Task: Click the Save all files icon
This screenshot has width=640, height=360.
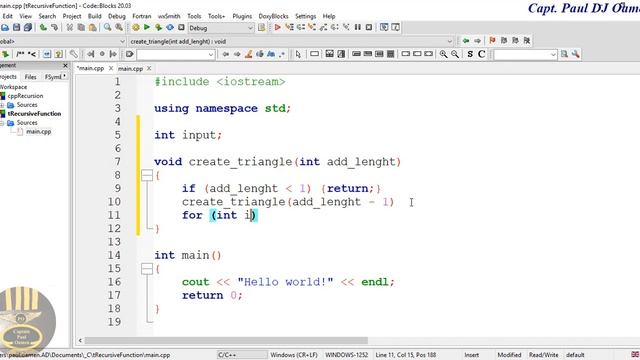Action: pyautogui.click(x=28, y=27)
